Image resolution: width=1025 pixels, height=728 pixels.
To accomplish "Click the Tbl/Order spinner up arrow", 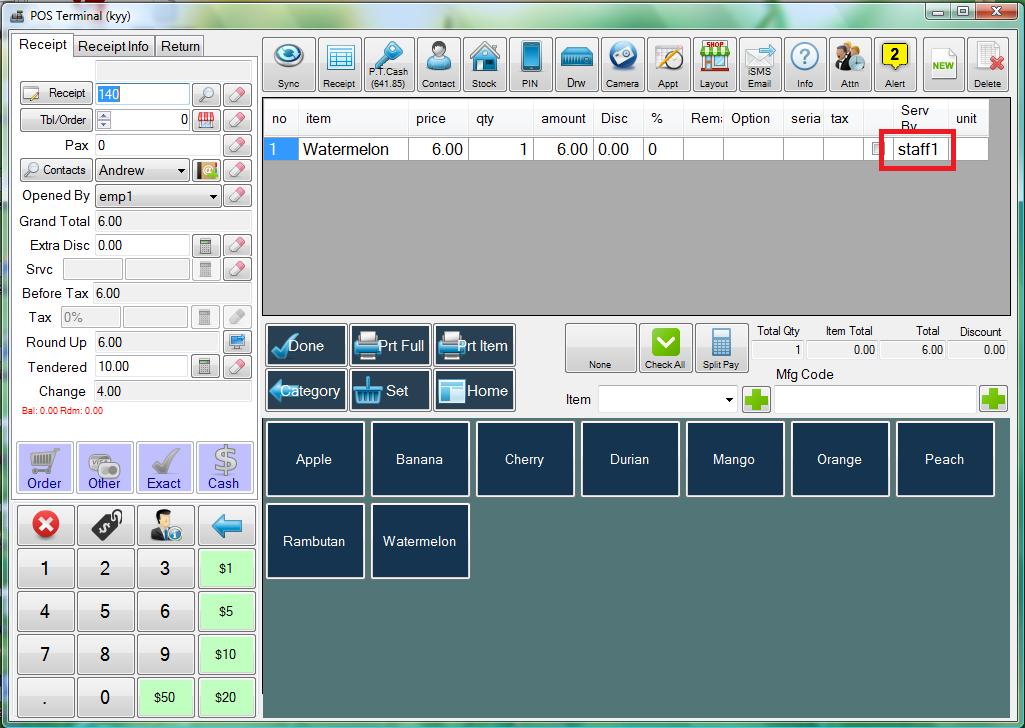I will coord(104,115).
